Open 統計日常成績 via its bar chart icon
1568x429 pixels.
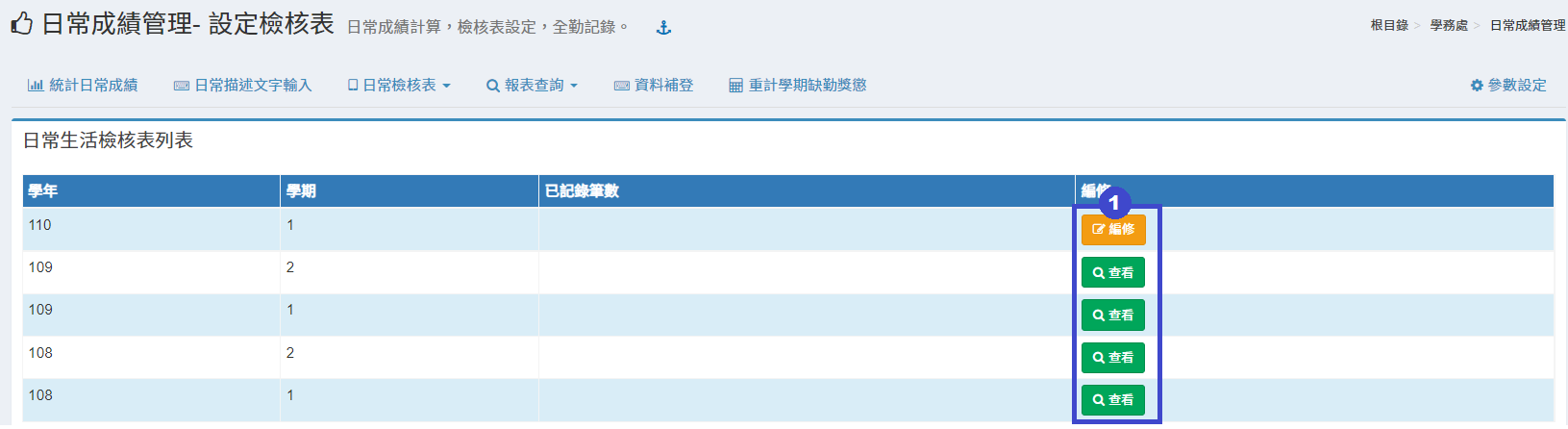pyautogui.click(x=36, y=86)
